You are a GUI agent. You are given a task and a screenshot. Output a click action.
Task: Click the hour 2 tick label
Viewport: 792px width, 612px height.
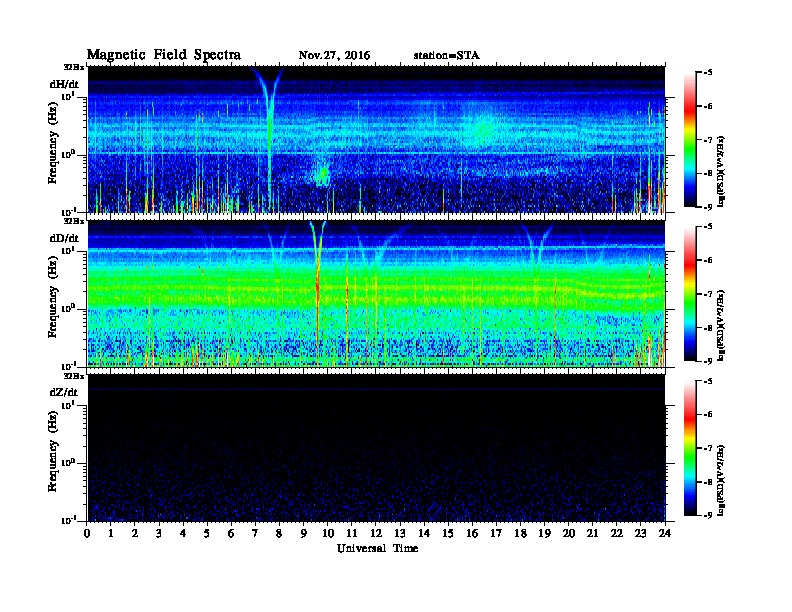(135, 534)
